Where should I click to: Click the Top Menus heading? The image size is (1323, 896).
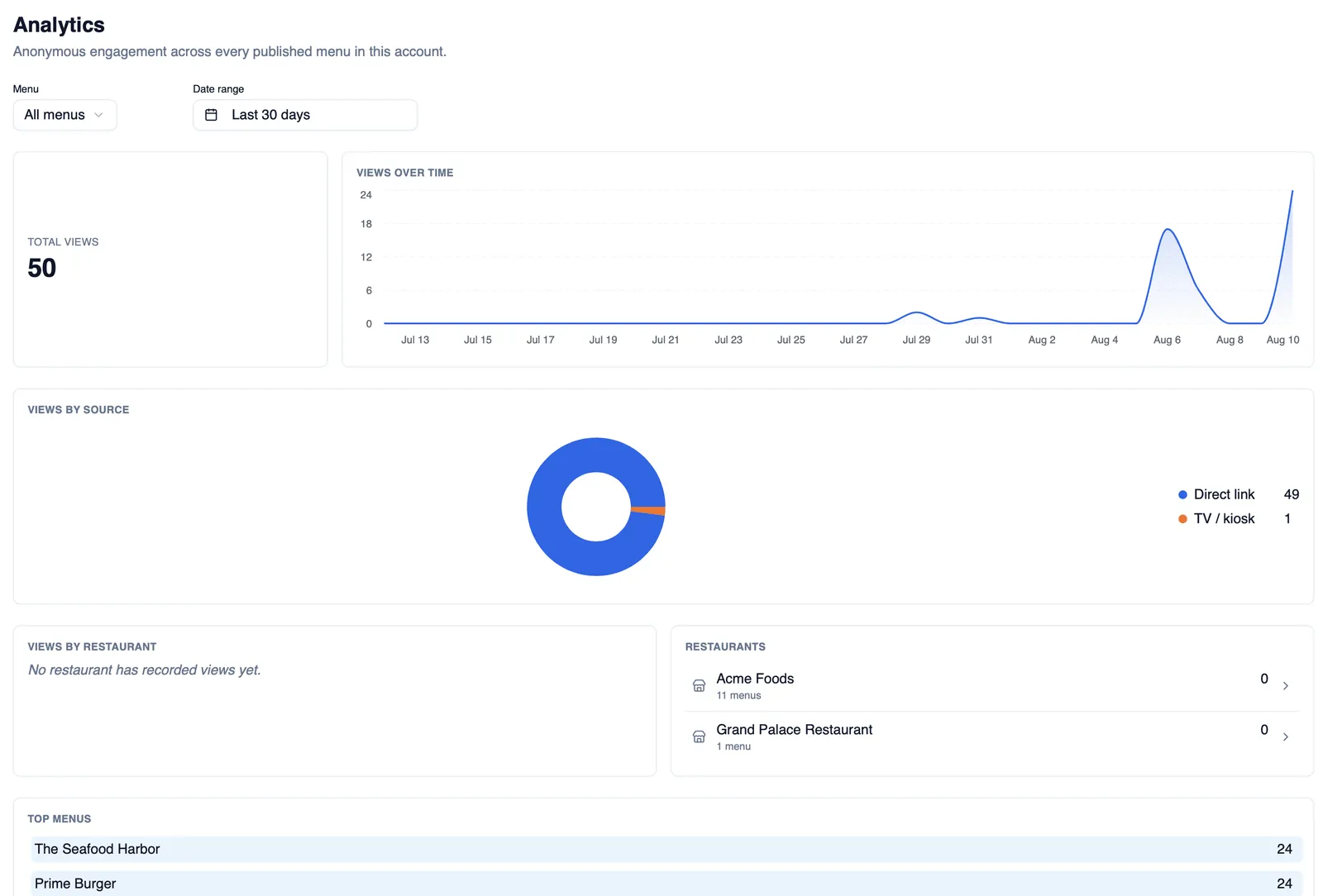pyautogui.click(x=60, y=818)
